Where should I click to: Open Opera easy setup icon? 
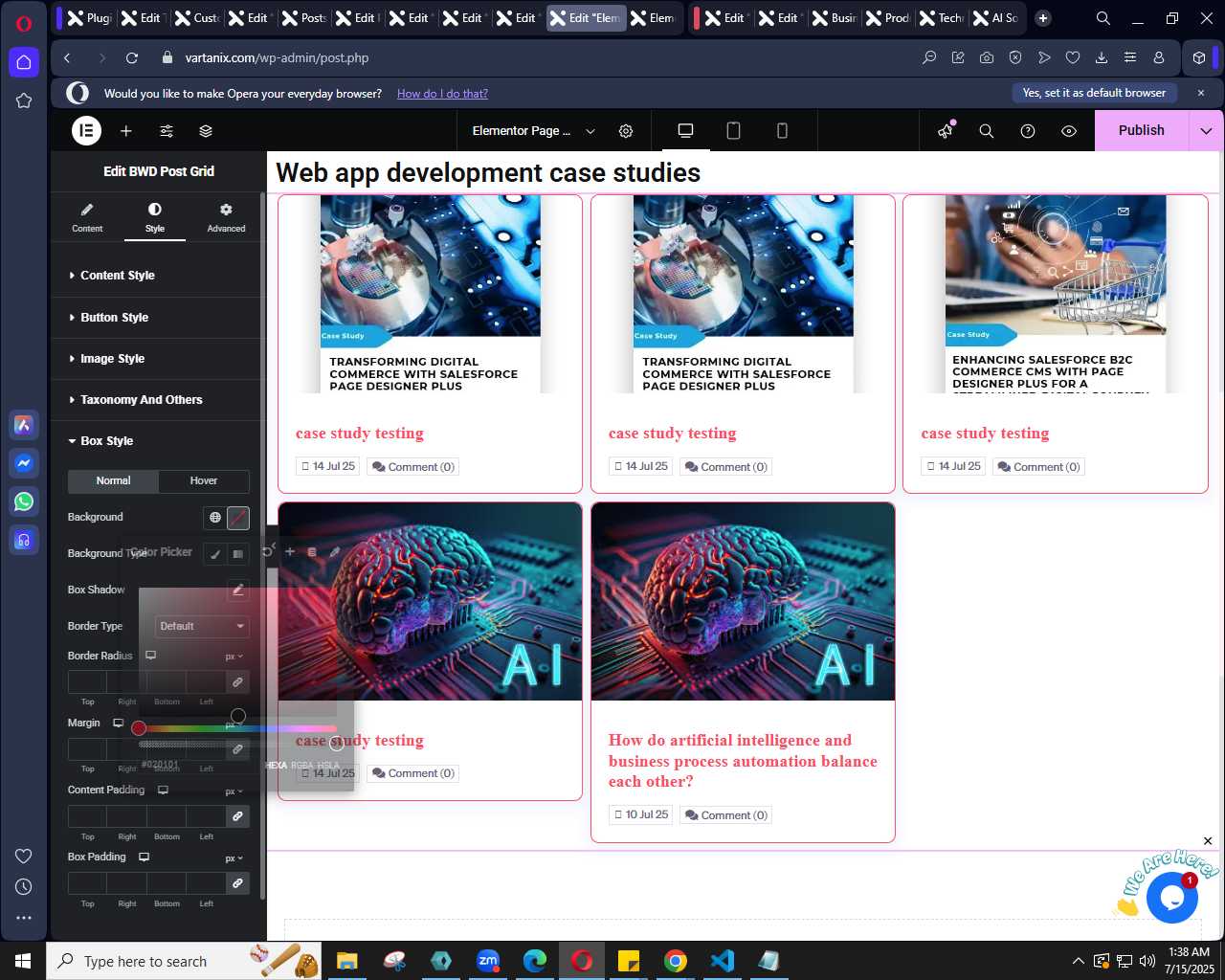click(x=1130, y=57)
